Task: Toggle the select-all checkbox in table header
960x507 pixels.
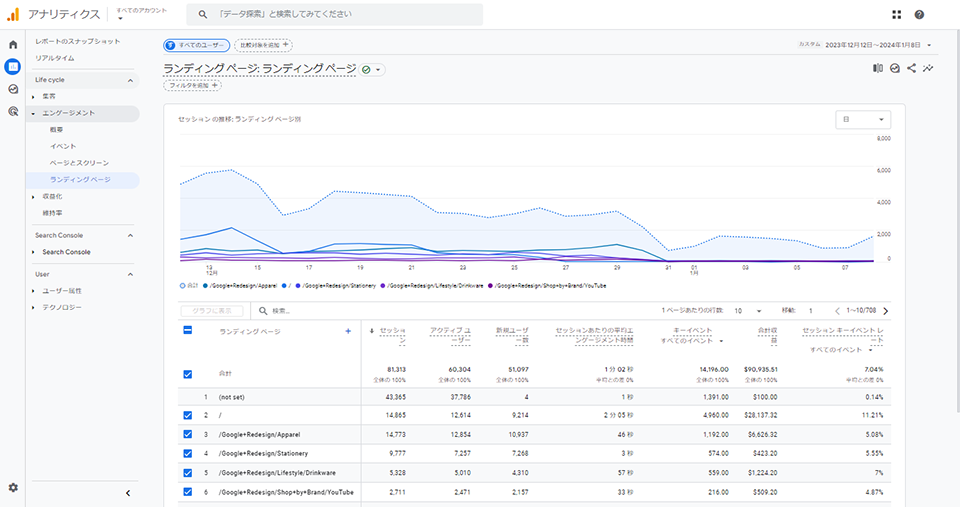Action: coord(187,330)
